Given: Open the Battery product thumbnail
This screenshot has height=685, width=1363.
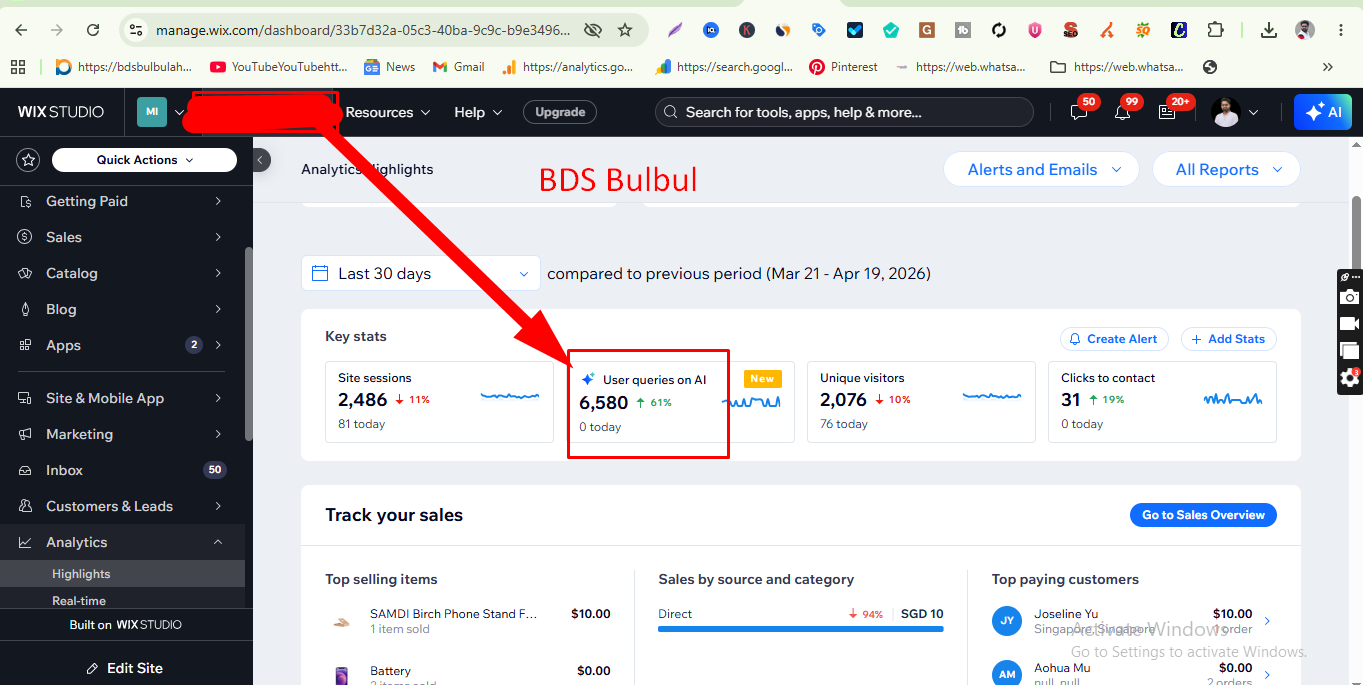Looking at the screenshot, I should click(342, 677).
